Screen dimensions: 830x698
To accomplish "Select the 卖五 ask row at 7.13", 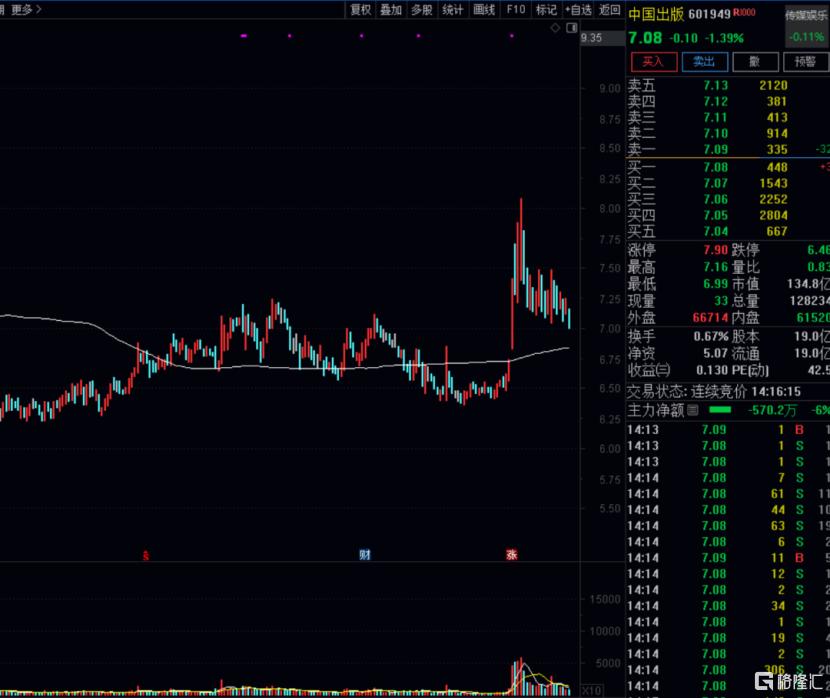I will tap(727, 85).
